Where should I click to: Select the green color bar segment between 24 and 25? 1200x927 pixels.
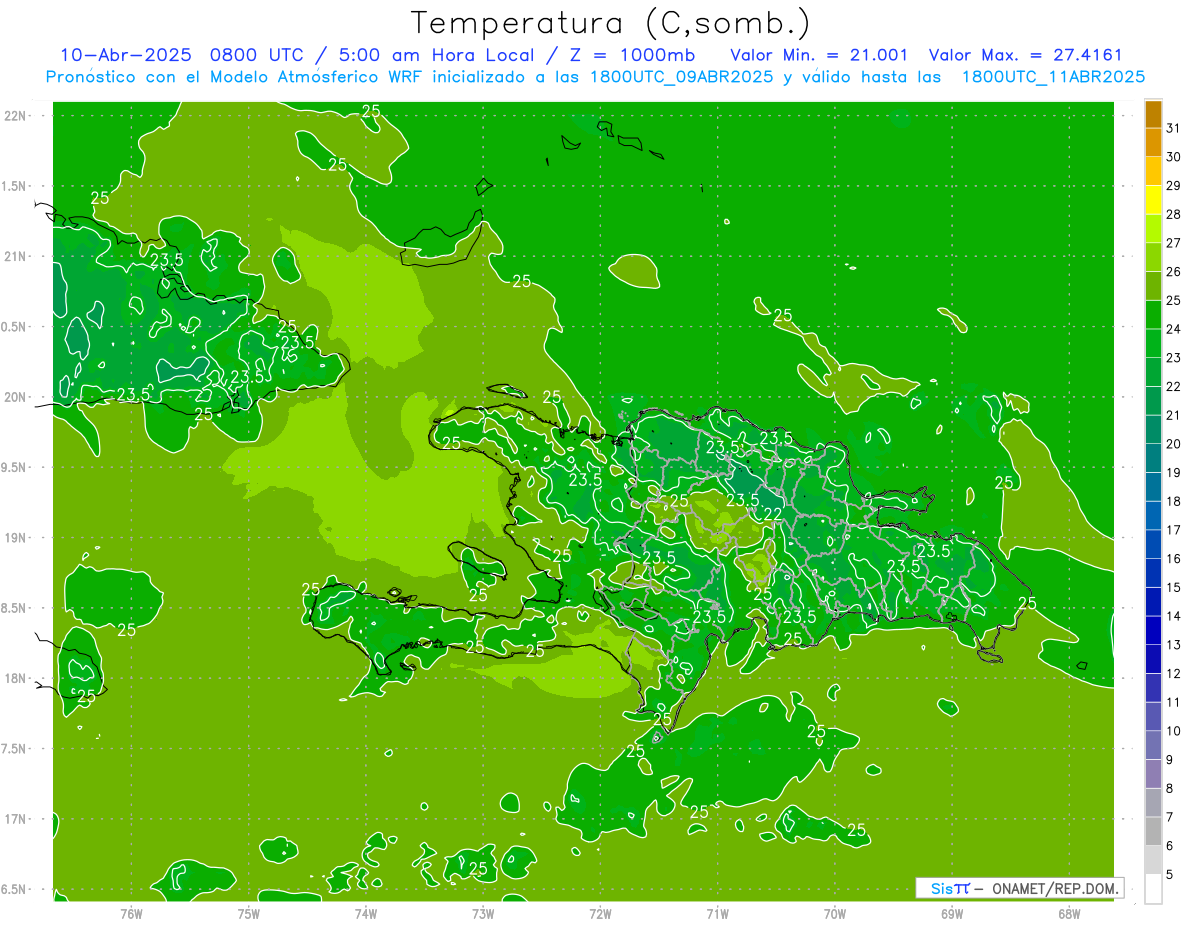[1153, 314]
